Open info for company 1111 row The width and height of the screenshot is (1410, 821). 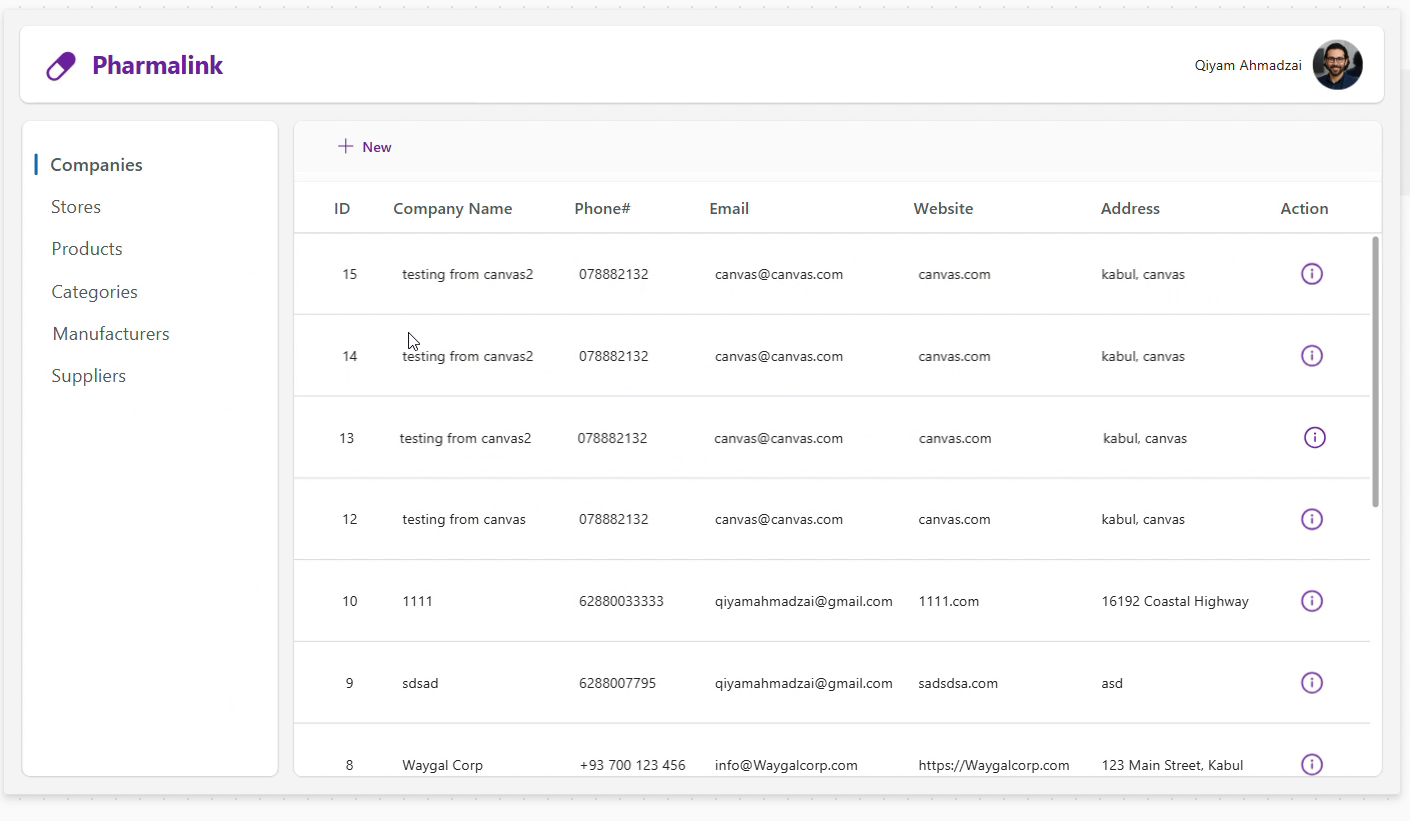1311,601
